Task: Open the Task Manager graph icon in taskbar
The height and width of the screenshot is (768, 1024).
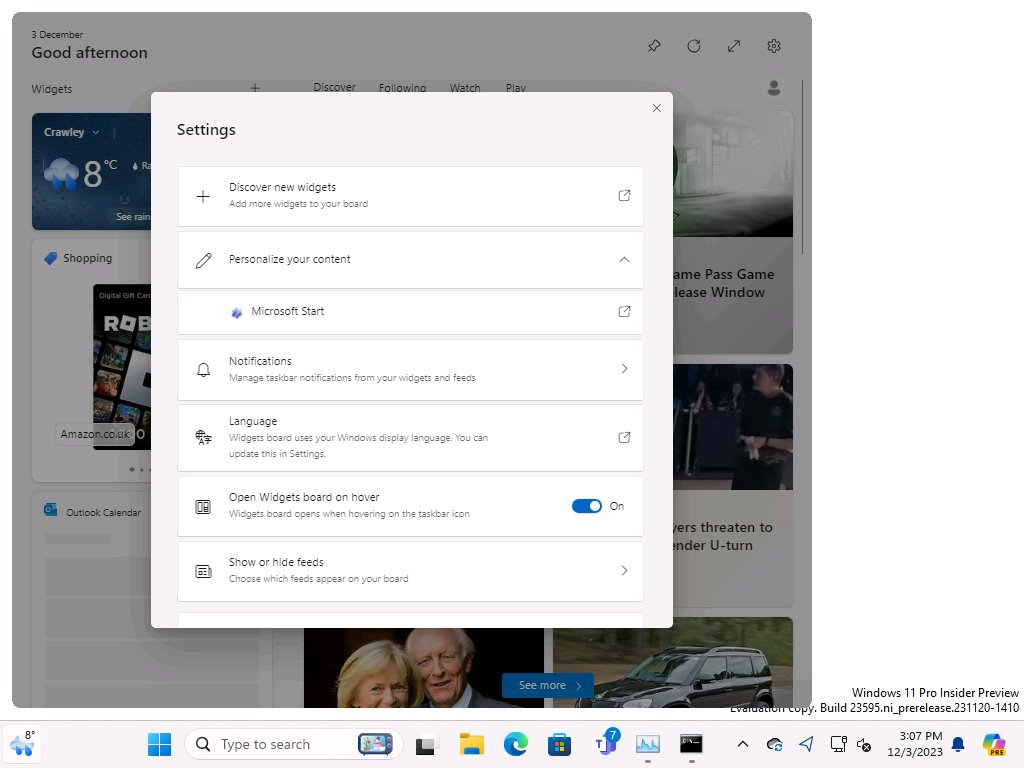Action: [648, 744]
